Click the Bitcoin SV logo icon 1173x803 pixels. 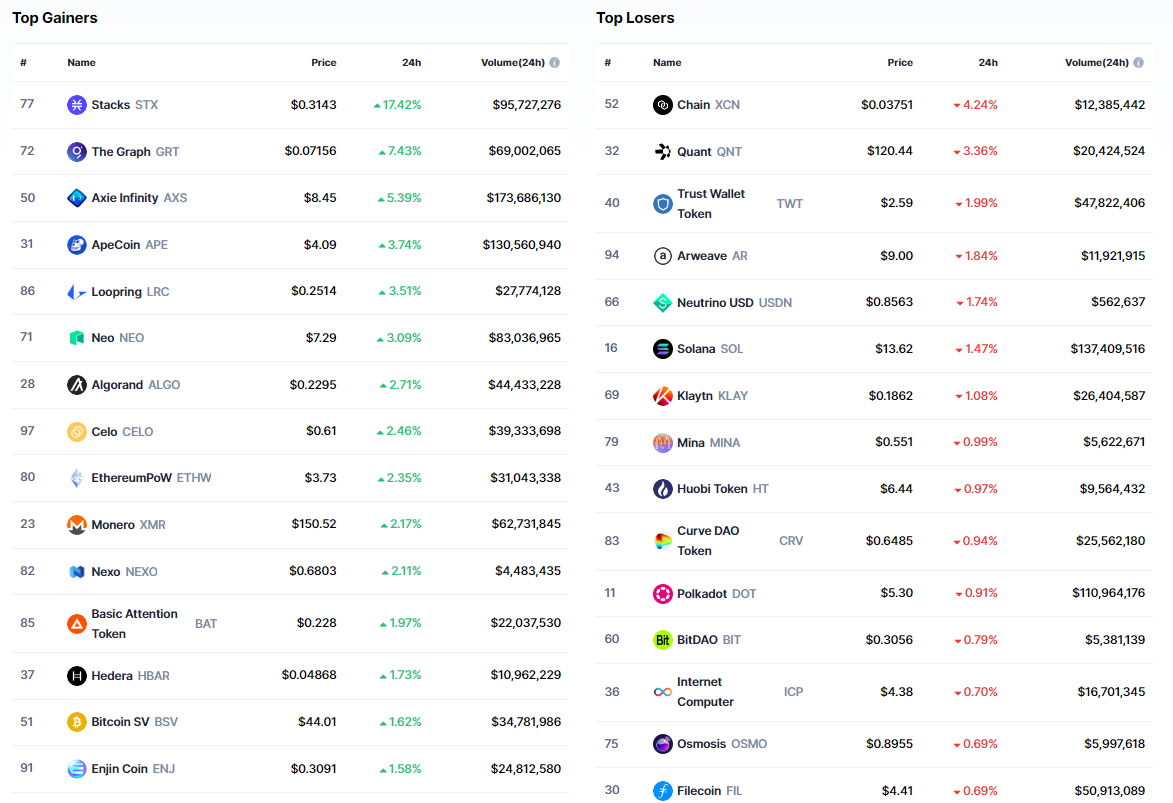[77, 722]
